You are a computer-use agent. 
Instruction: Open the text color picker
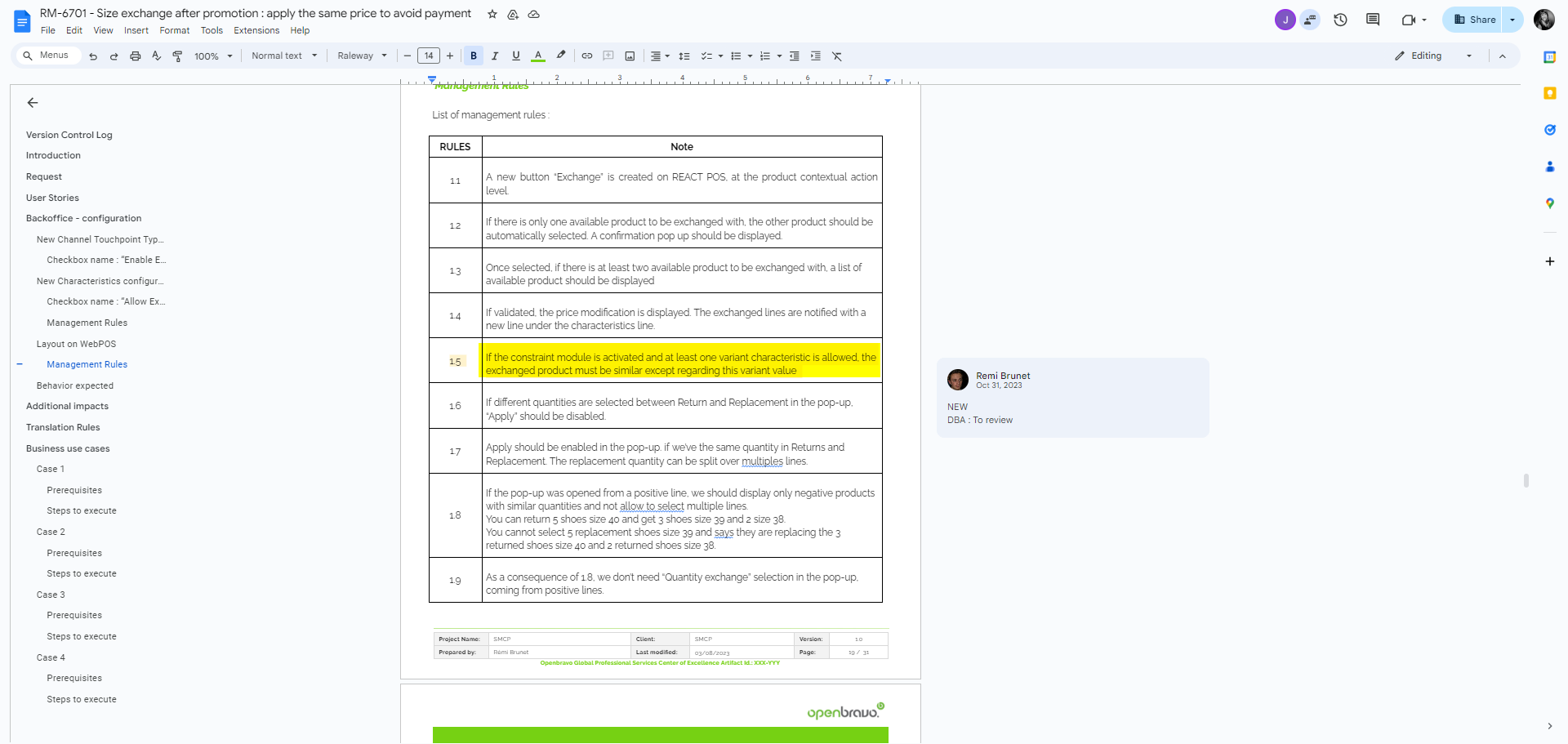[538, 56]
